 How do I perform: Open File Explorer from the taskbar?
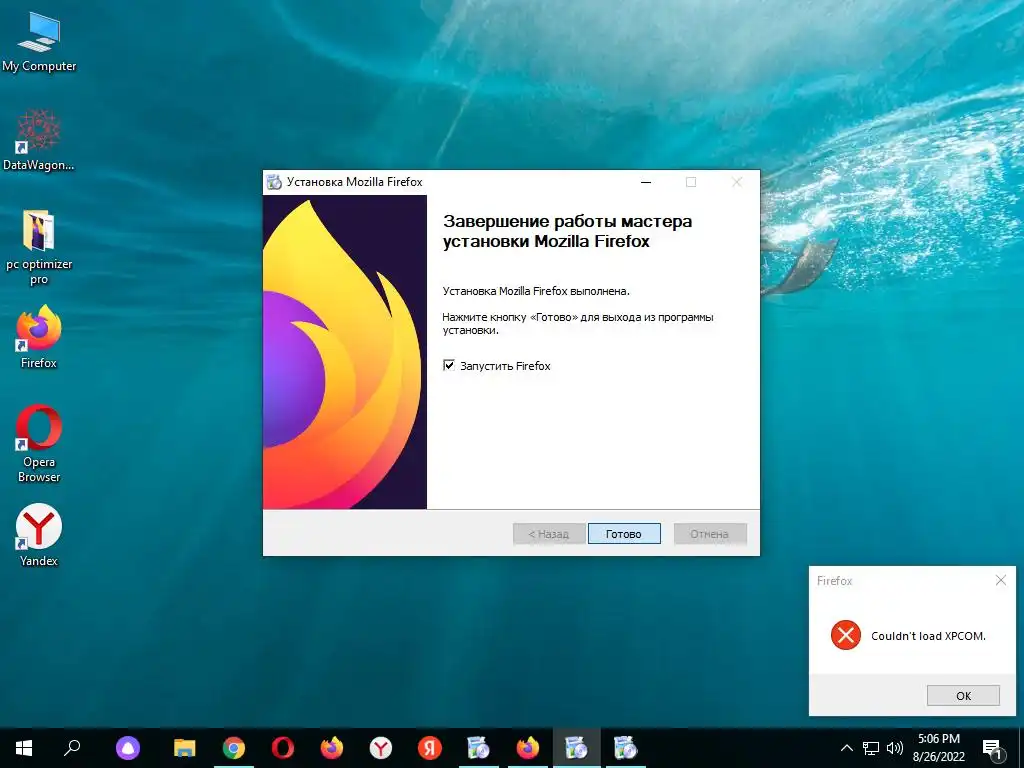tap(185, 748)
